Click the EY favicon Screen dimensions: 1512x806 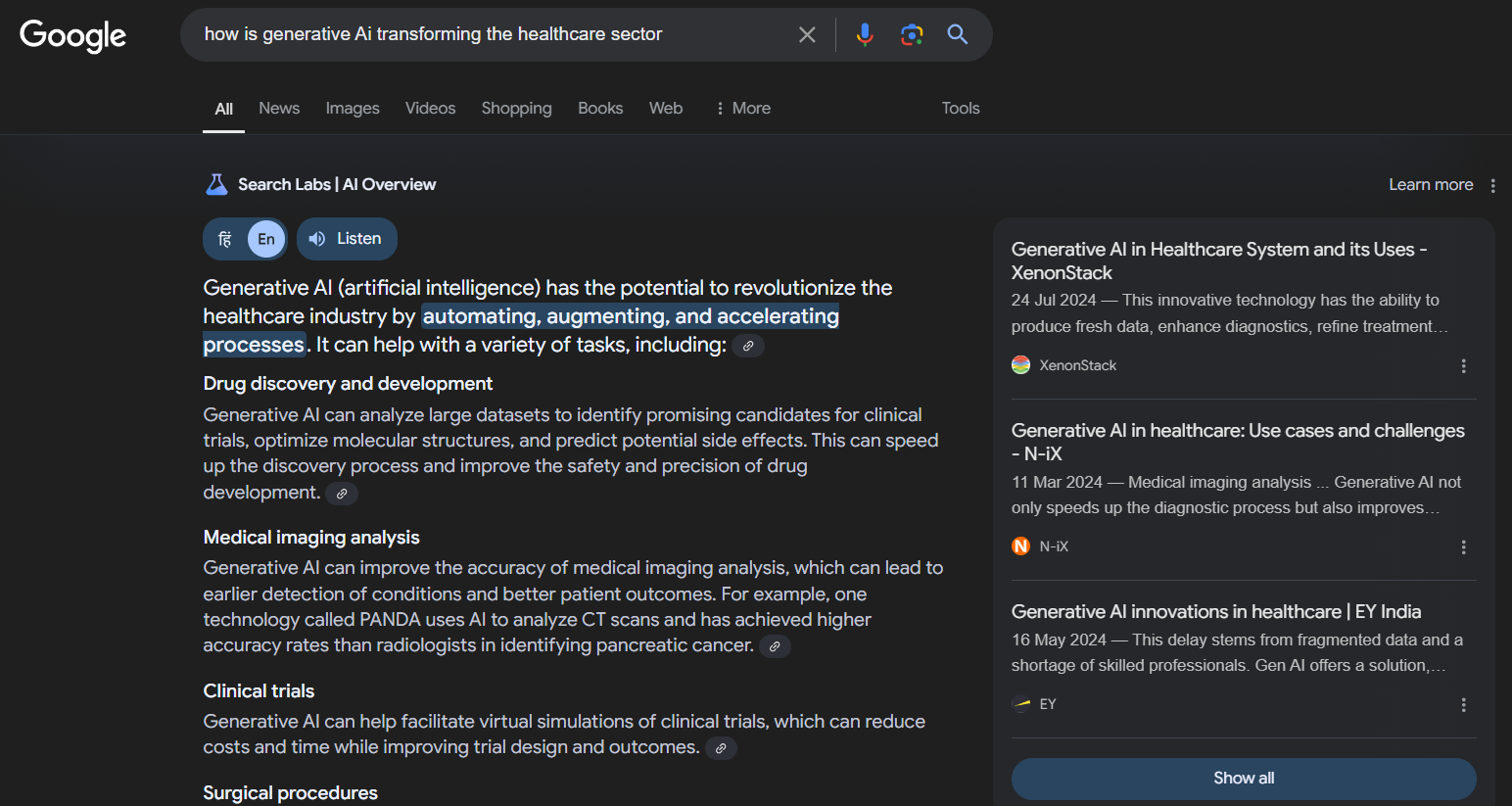click(x=1020, y=704)
